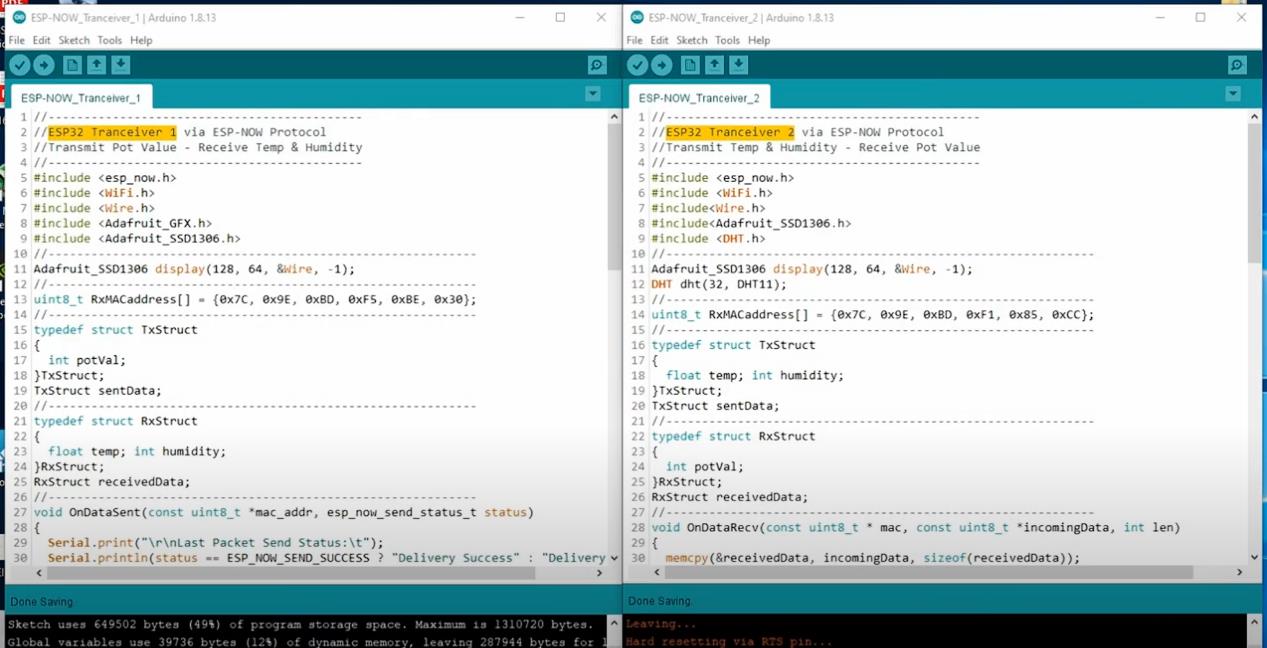Open Sketch menu in Tranceiver_1 window

click(x=74, y=40)
